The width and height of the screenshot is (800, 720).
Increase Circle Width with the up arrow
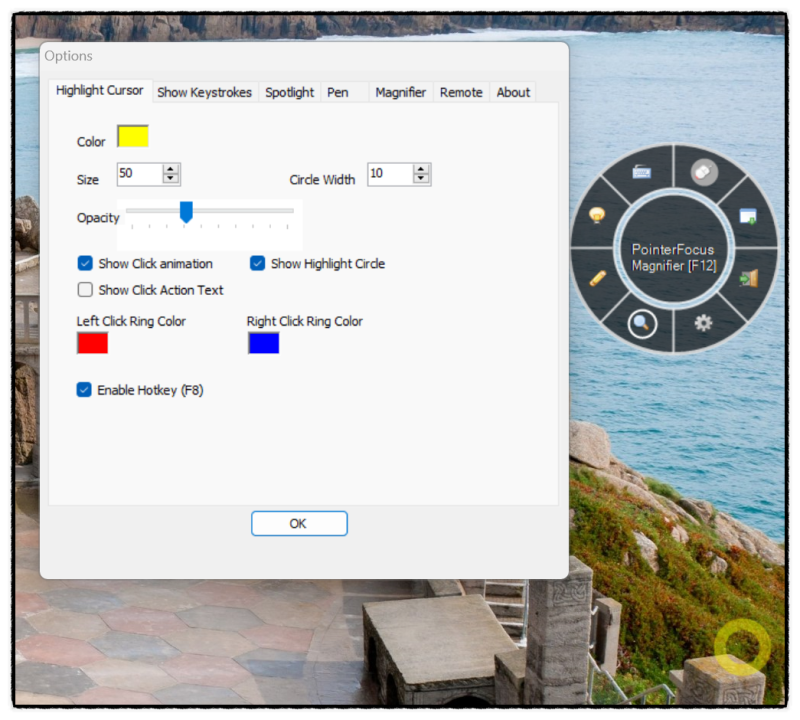pyautogui.click(x=421, y=169)
